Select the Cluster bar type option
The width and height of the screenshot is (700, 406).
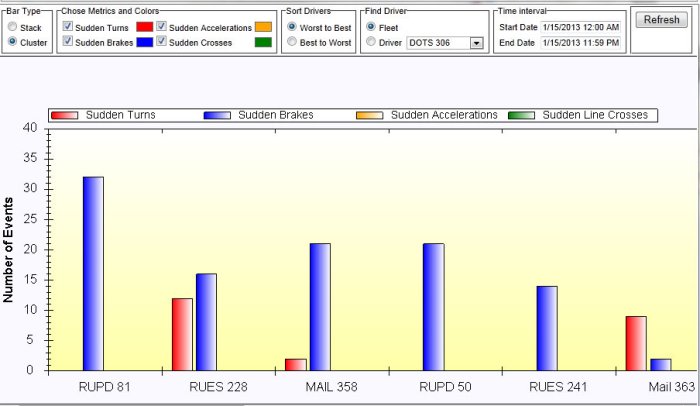12,42
